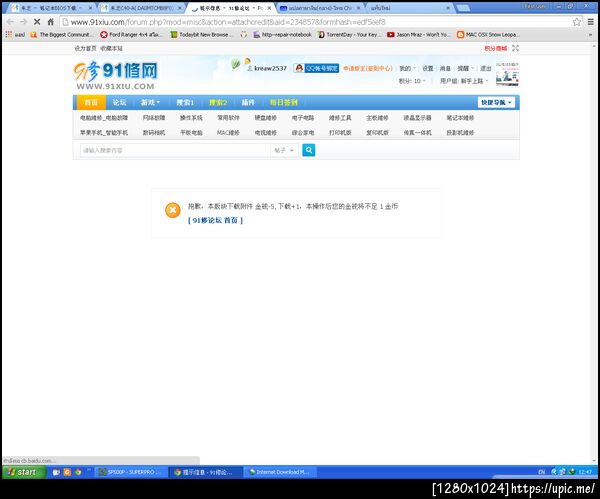Click the orange error X icon in message

click(173, 210)
